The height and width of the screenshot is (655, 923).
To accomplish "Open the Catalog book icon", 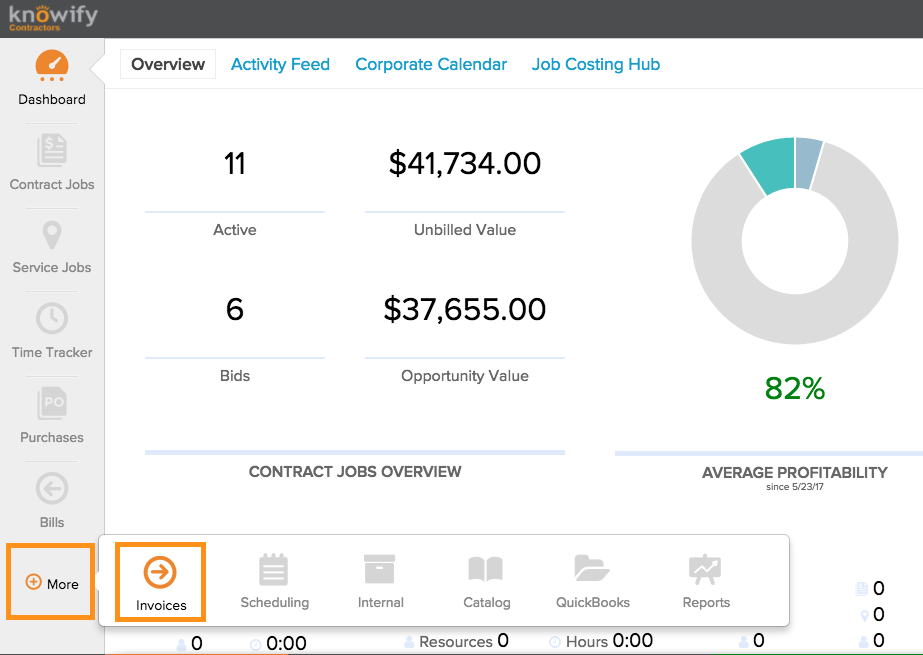I will tap(486, 569).
